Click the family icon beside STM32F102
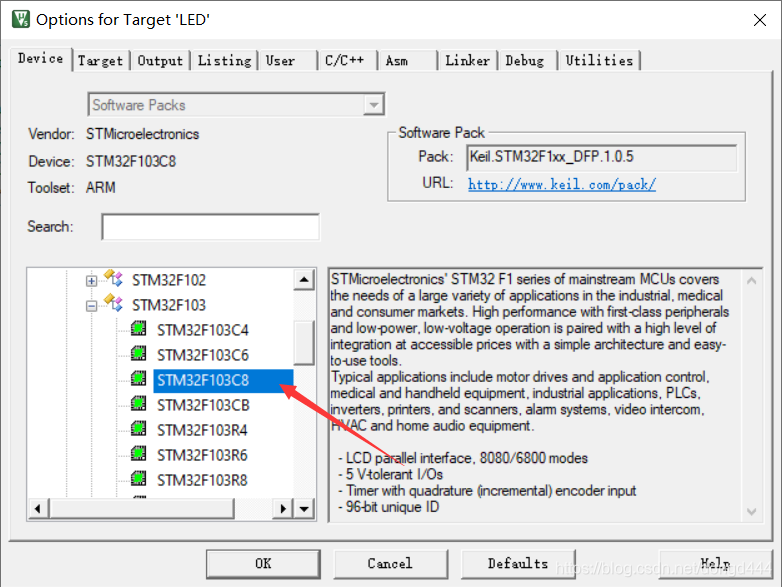The image size is (782, 587). [113, 278]
